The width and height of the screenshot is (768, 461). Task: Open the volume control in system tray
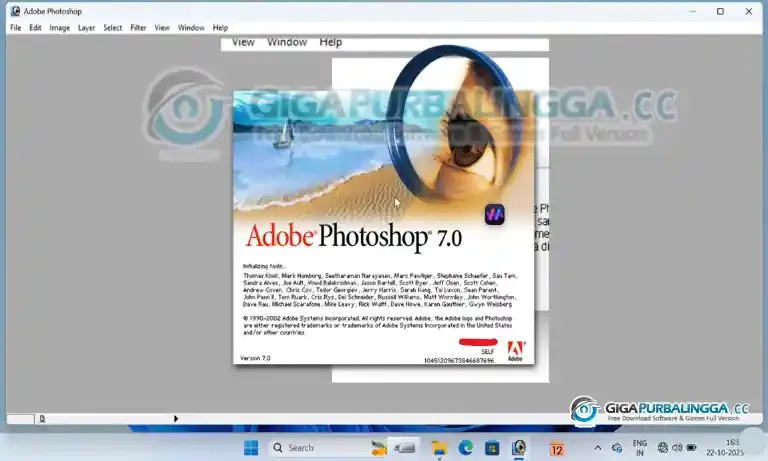pos(677,448)
